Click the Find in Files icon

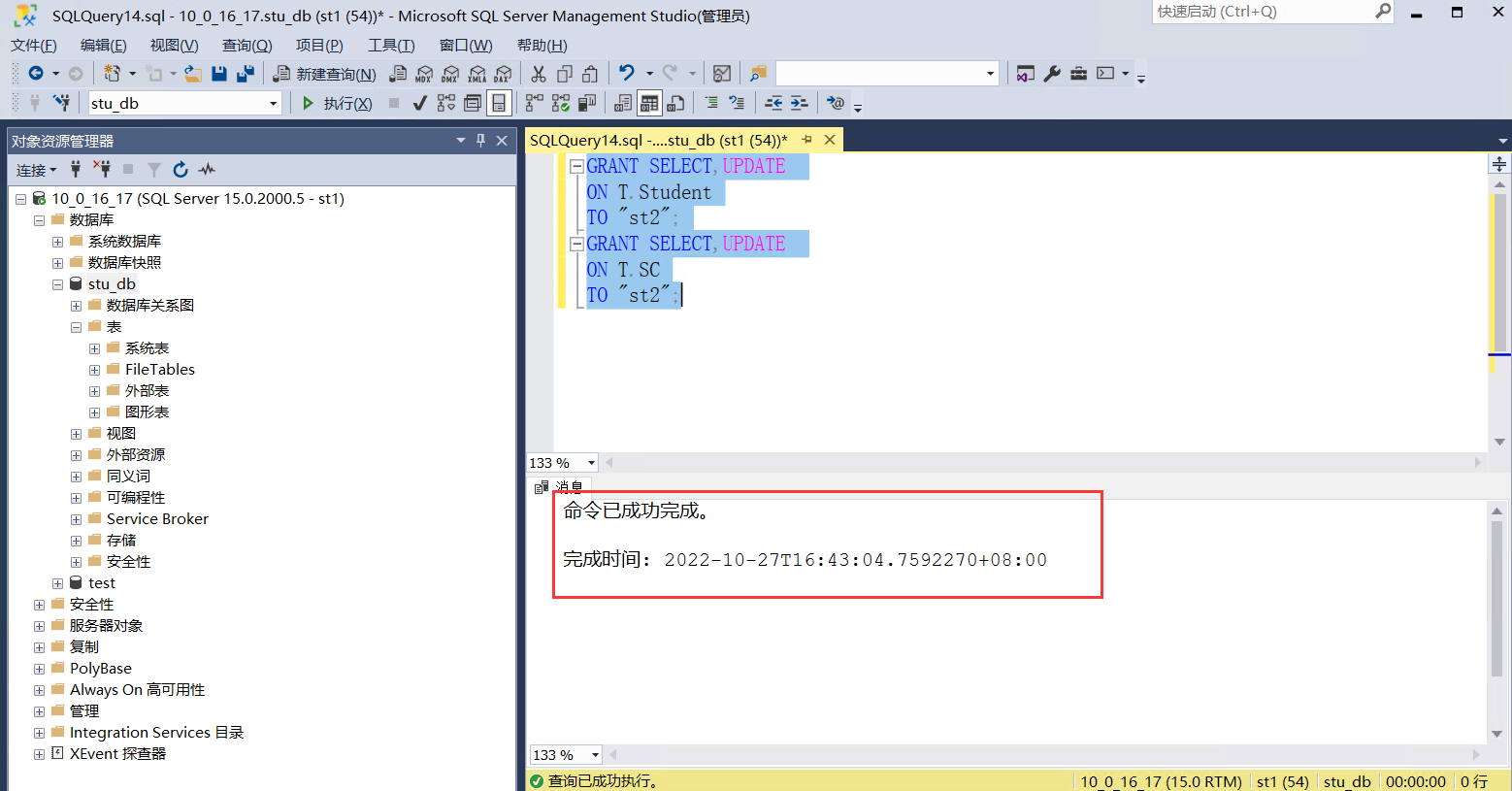[758, 74]
